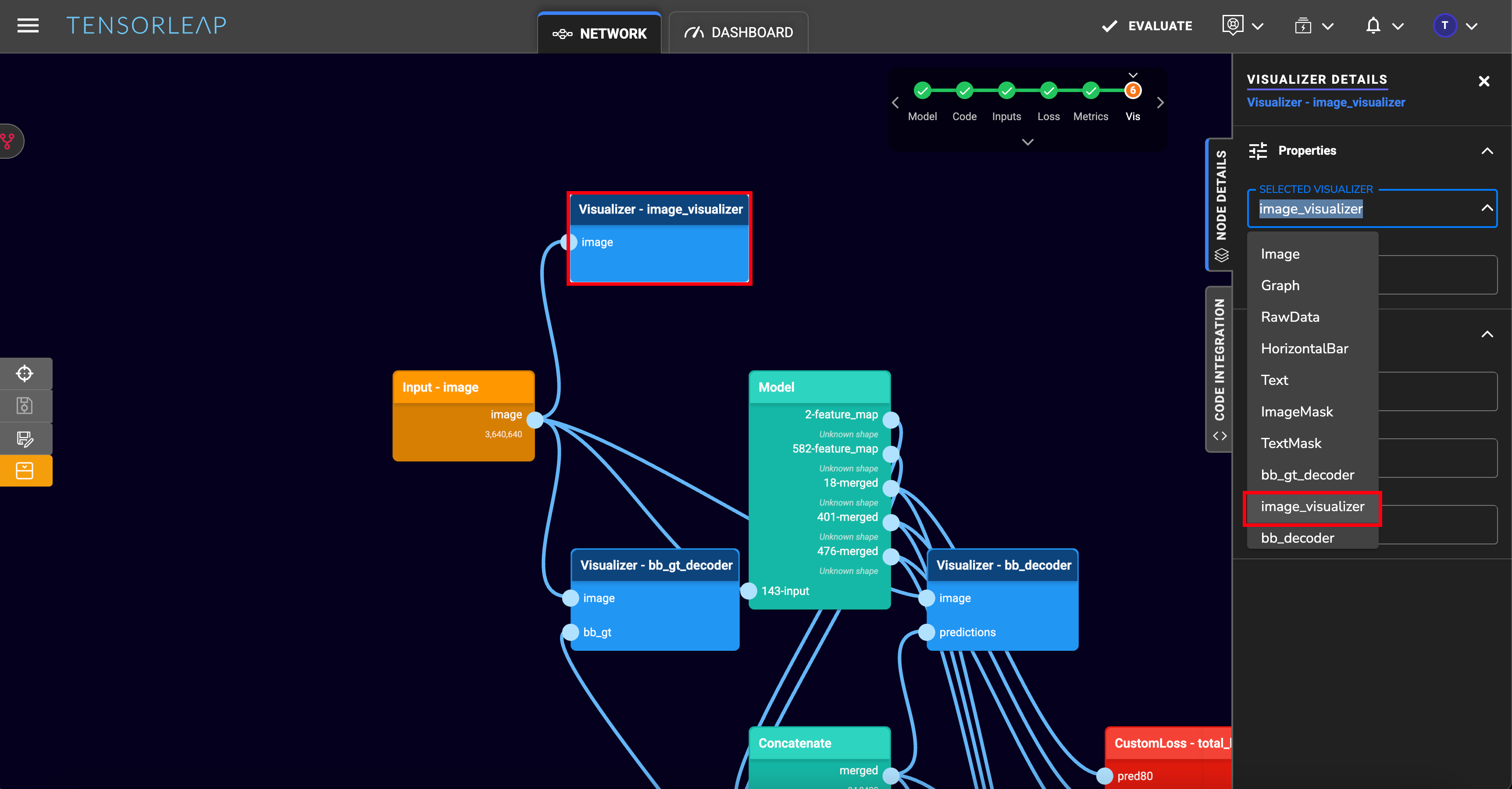Open the hamburger main menu
1512x789 pixels.
pos(28,26)
